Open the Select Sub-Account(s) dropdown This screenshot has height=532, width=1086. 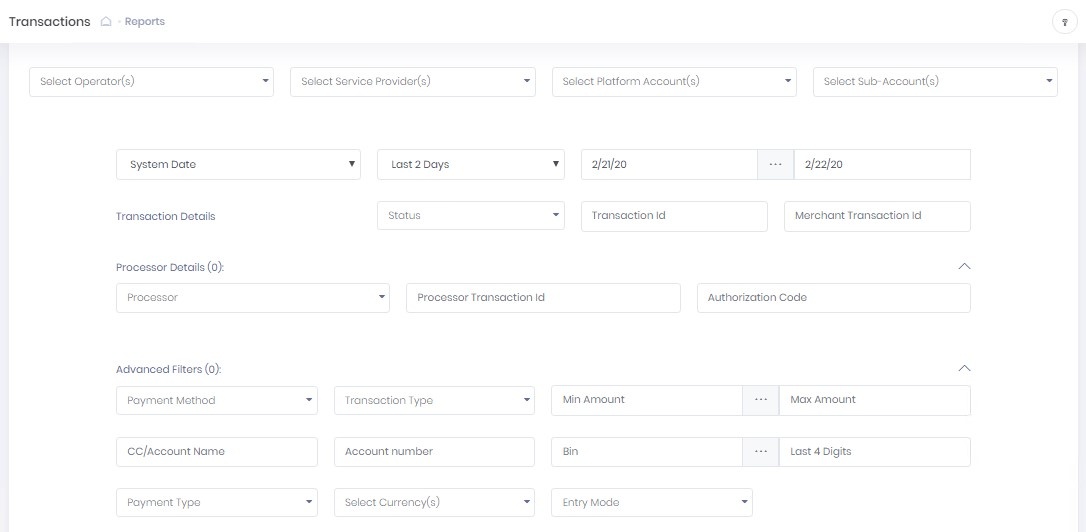(x=935, y=82)
